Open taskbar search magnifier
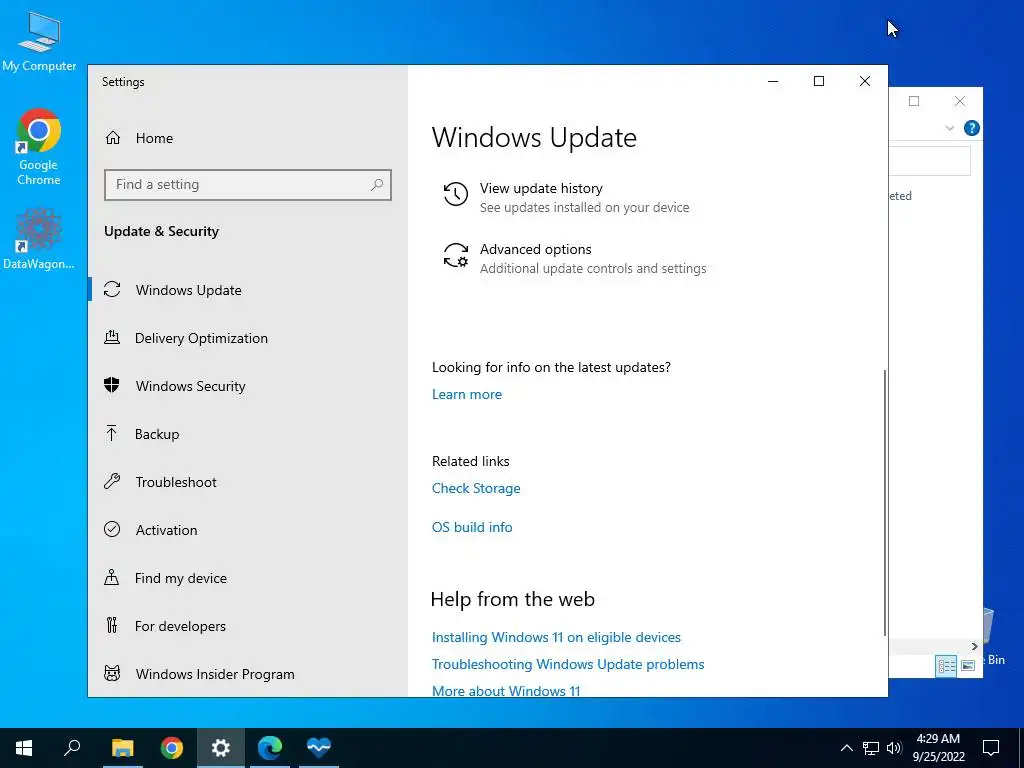The height and width of the screenshot is (768, 1024). click(x=72, y=748)
